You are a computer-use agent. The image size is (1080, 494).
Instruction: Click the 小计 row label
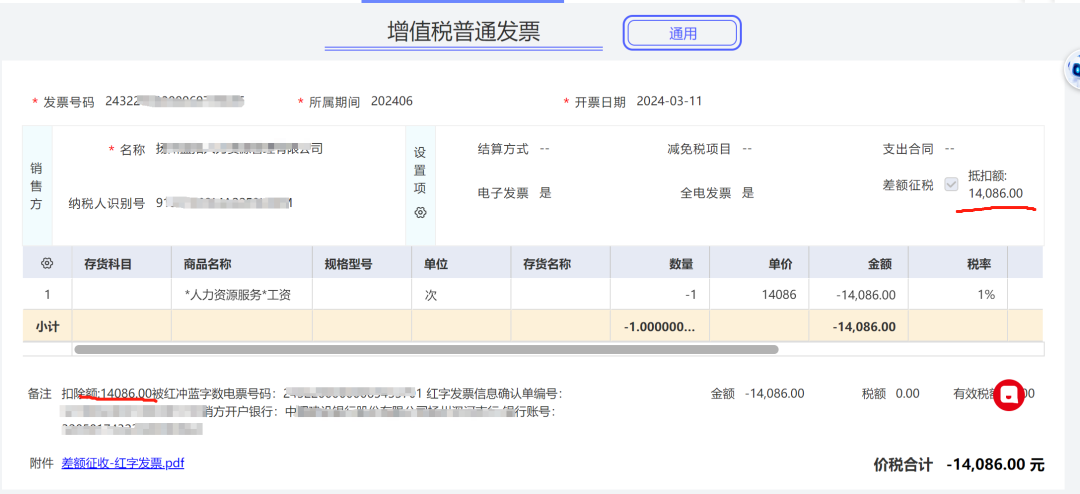click(48, 327)
